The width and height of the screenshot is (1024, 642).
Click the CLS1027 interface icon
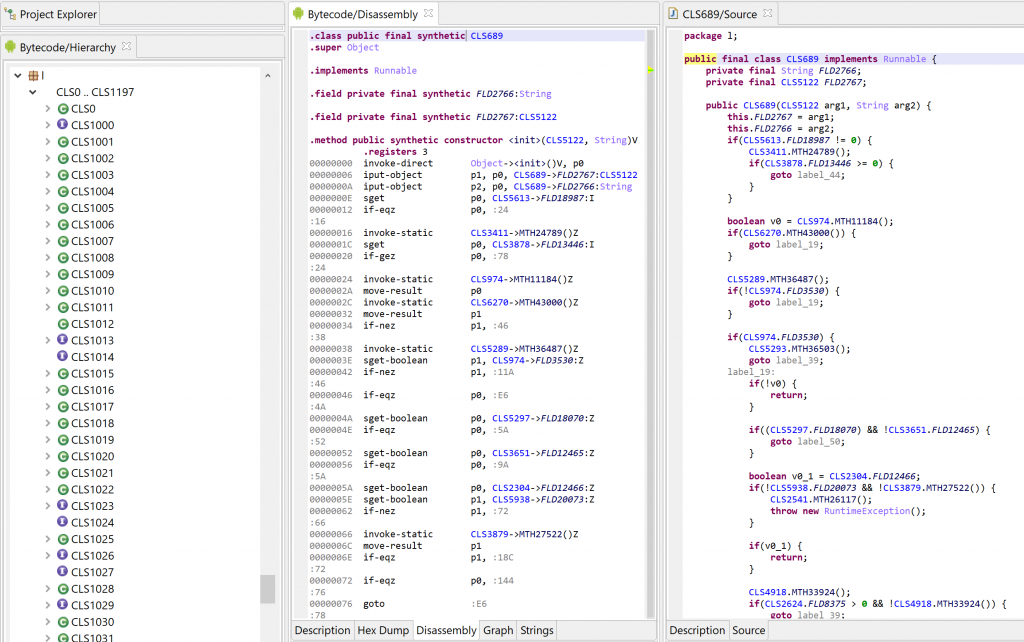pos(63,572)
